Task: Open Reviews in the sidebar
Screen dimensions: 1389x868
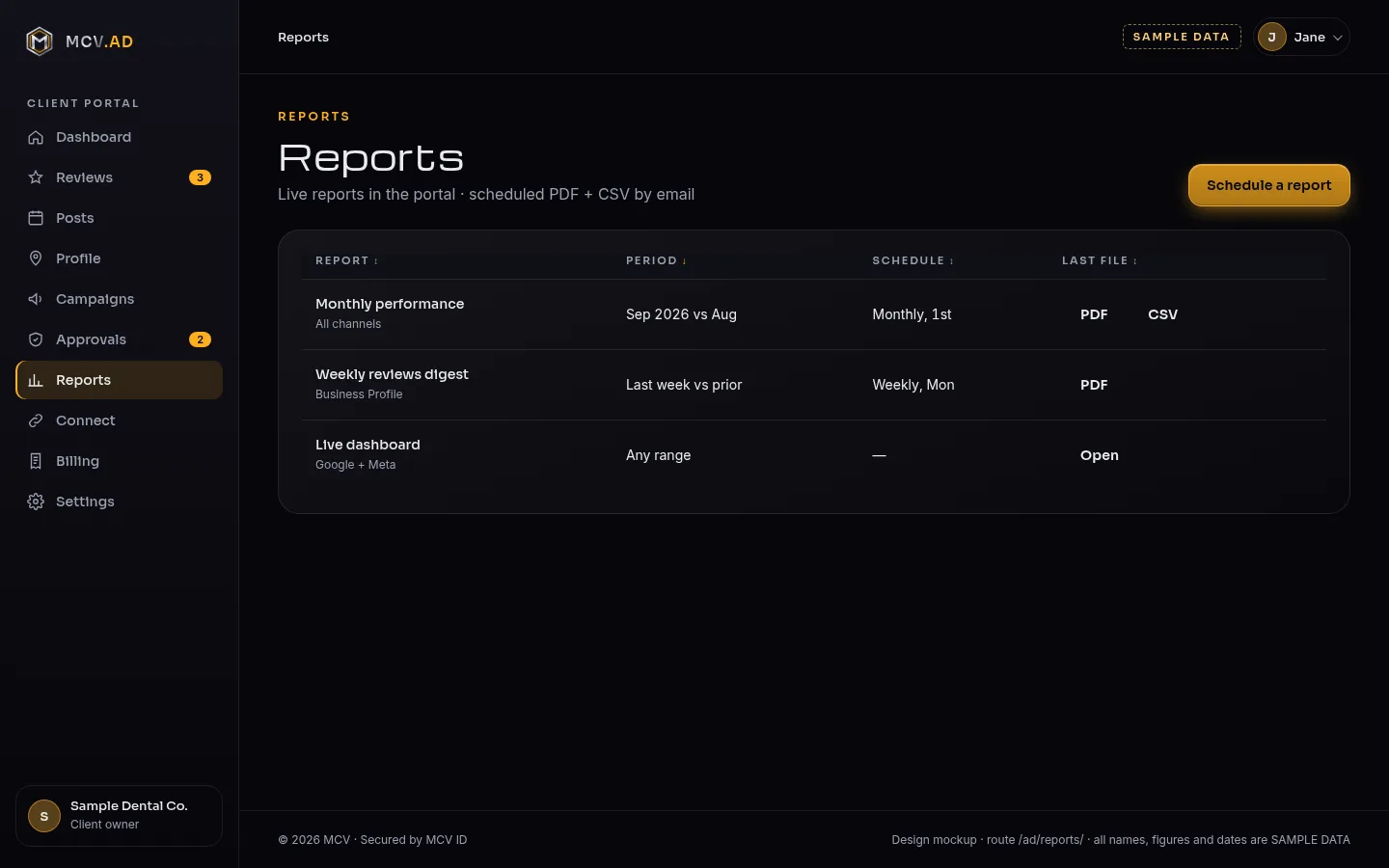Action: 120,177
